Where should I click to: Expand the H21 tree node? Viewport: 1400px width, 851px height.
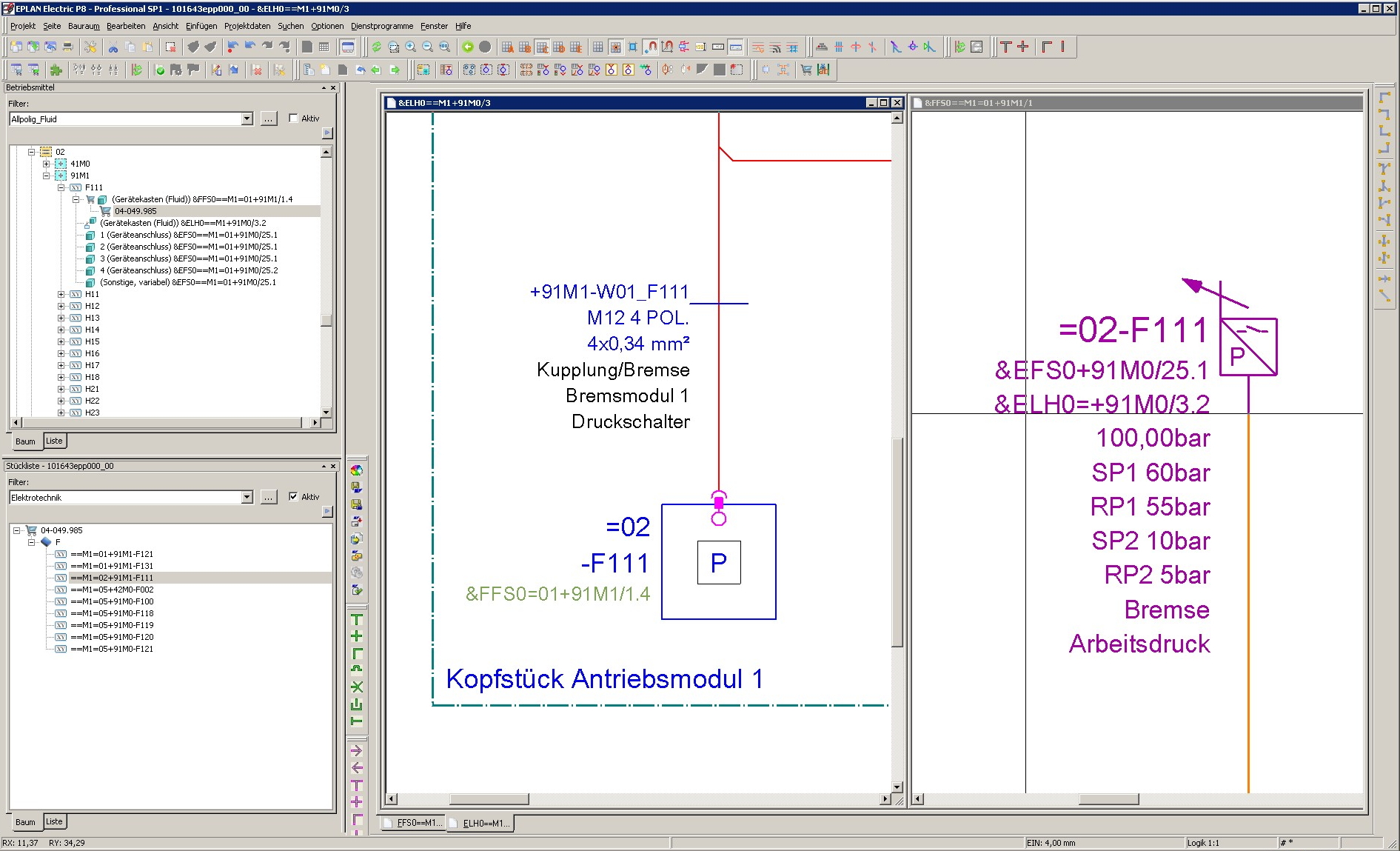(61, 389)
